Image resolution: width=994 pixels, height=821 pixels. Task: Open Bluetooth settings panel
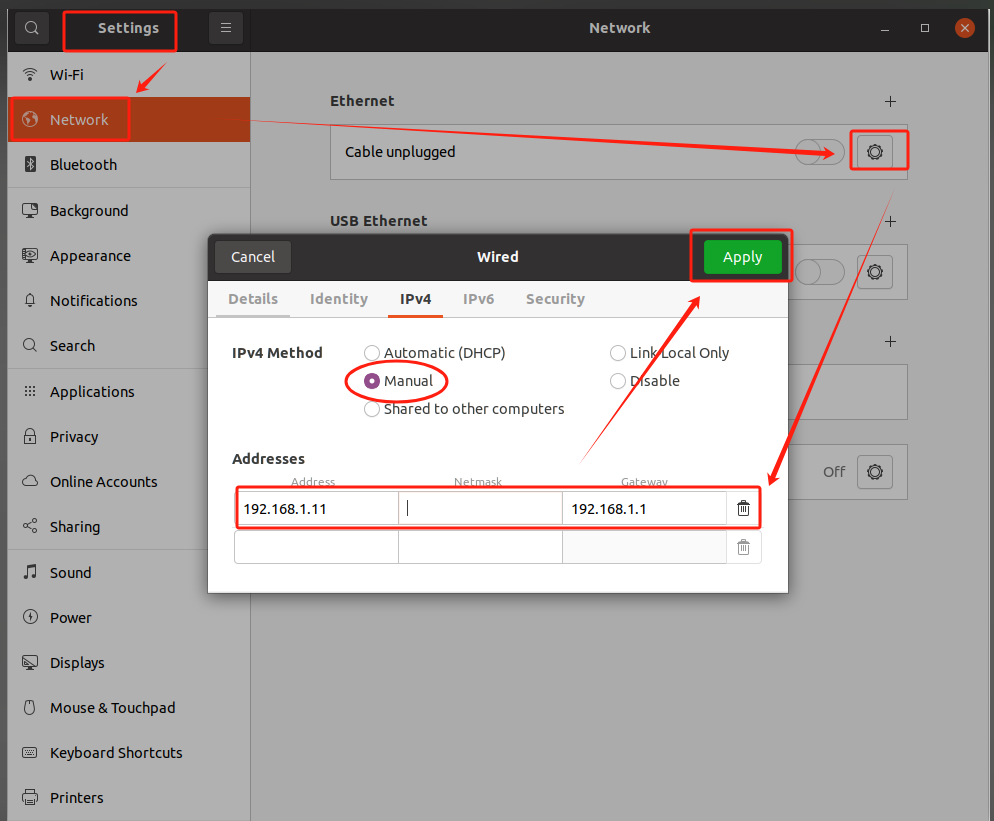(129, 165)
